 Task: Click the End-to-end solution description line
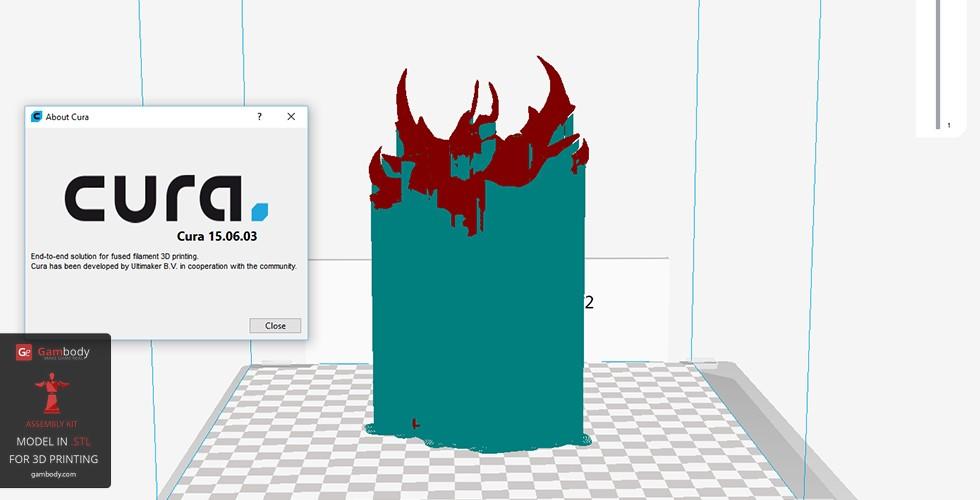[115, 257]
